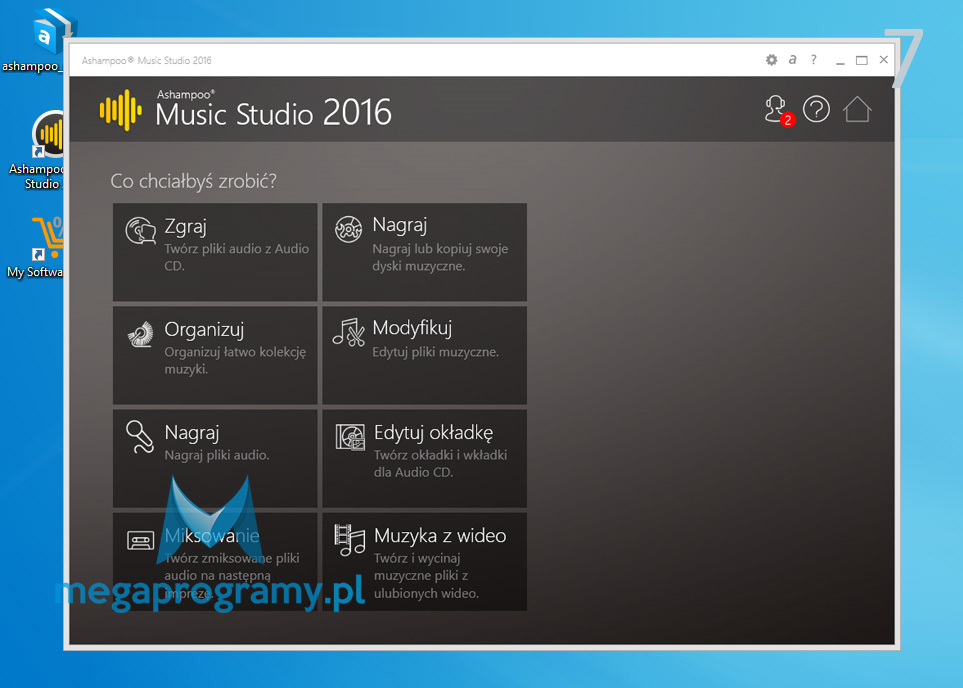963x688 pixels.
Task: Select the ashampoo_ installer icon on desktop
Action: (38, 41)
